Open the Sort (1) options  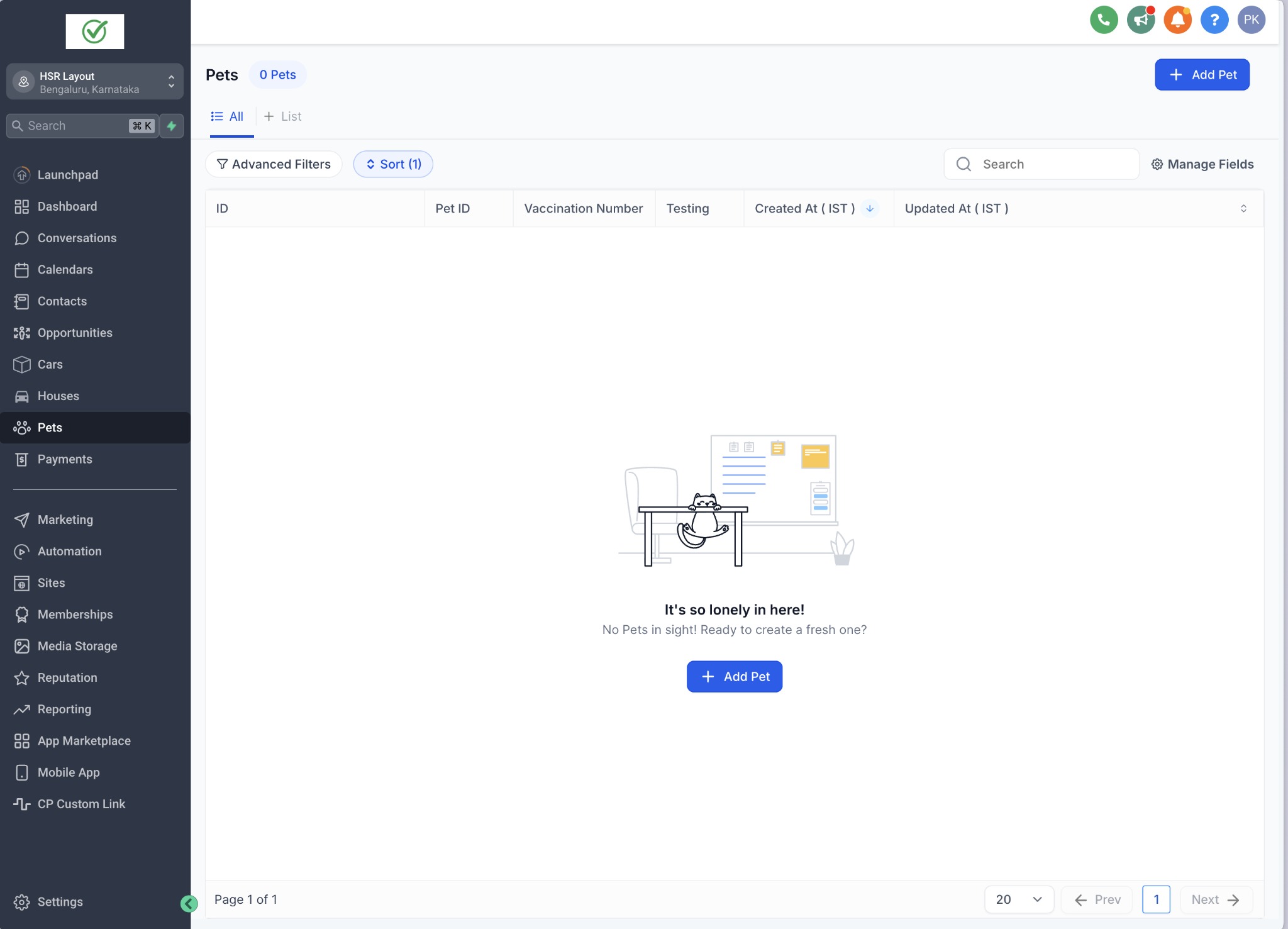pos(393,164)
